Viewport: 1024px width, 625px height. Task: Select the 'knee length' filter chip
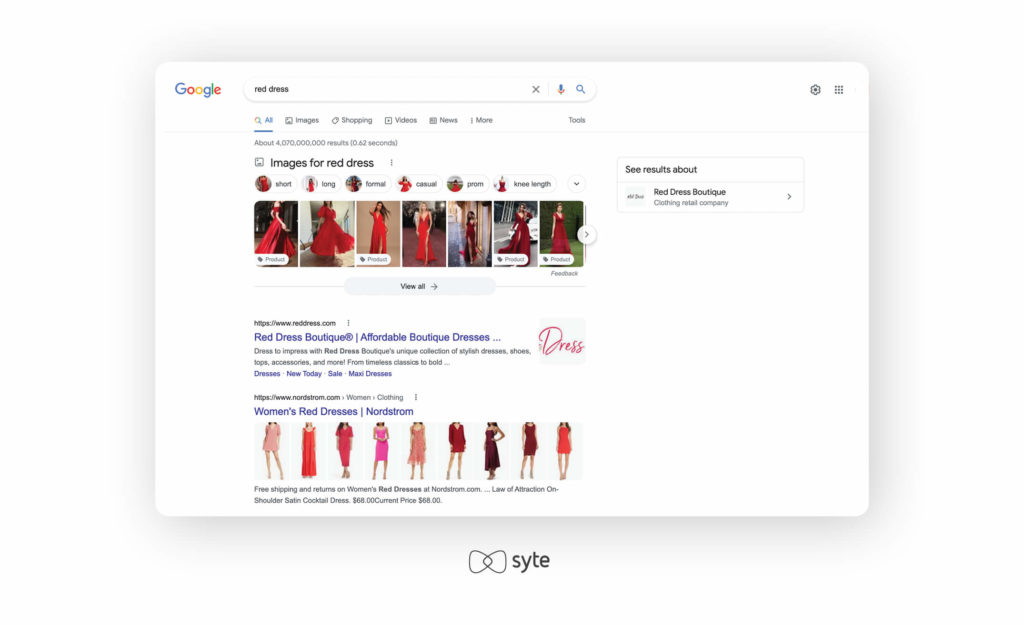coord(523,184)
